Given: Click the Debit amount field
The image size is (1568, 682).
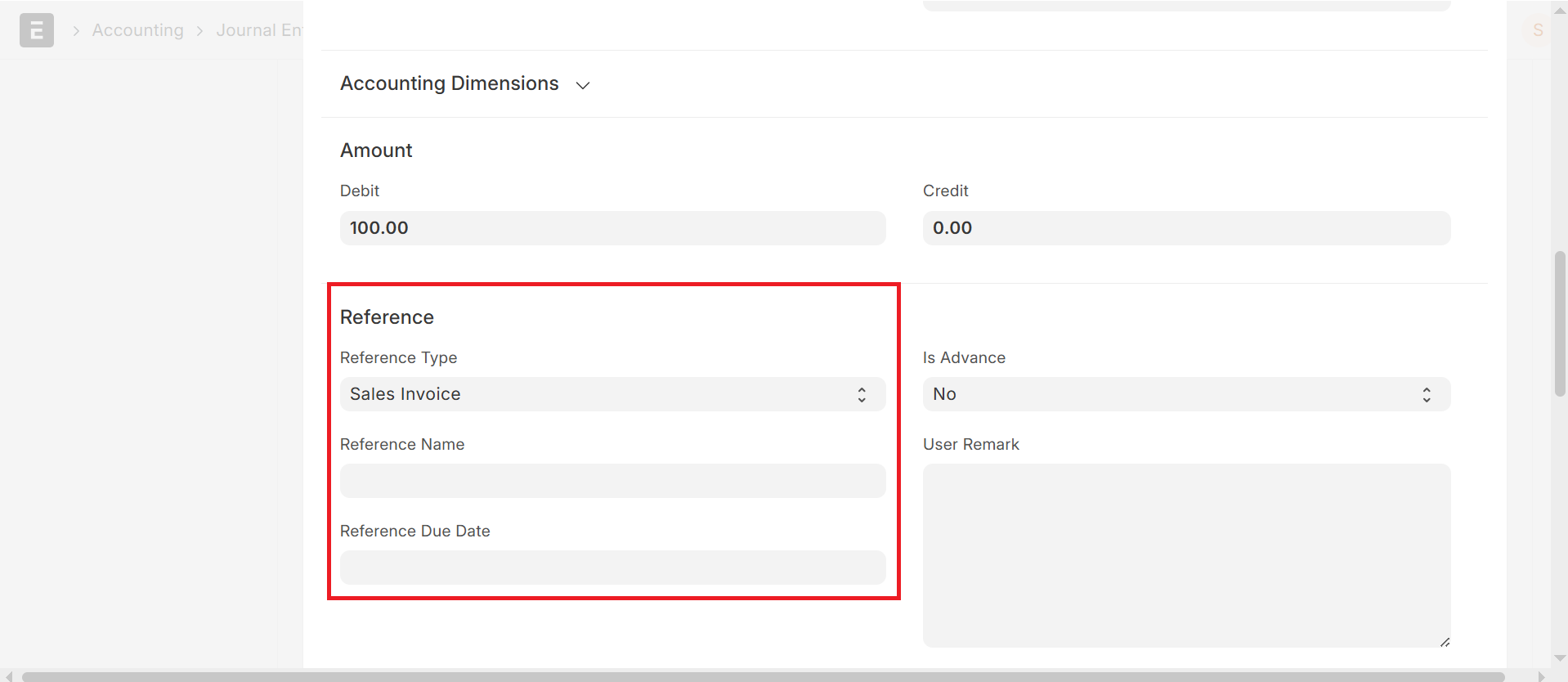Looking at the screenshot, I should (612, 228).
